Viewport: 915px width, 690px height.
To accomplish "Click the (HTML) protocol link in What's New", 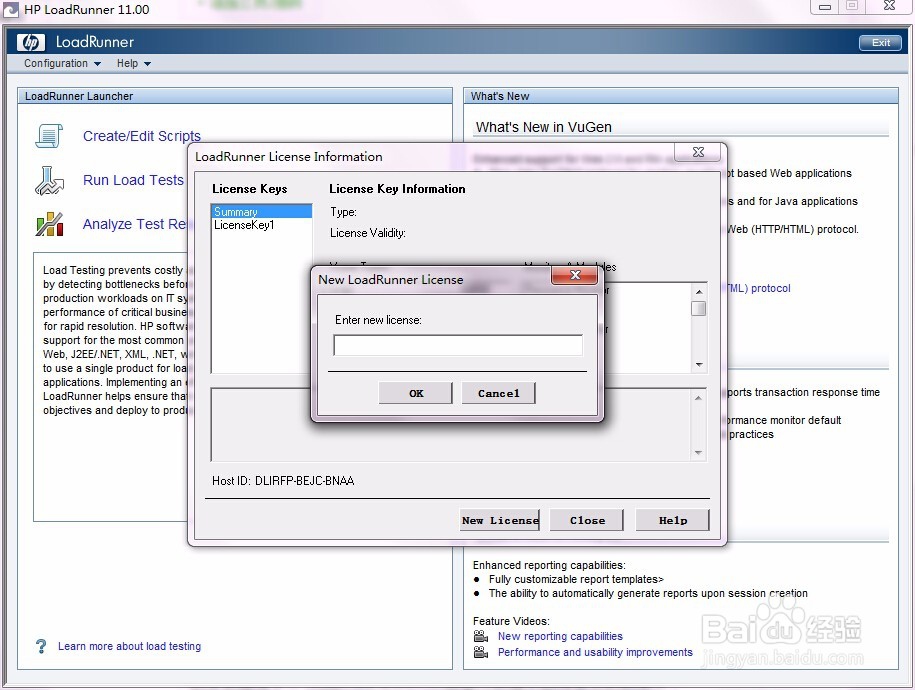I will (x=759, y=288).
